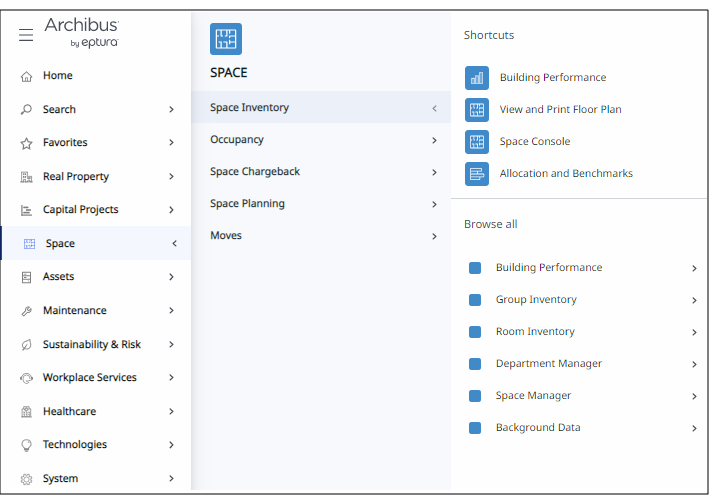Viewport: 718px width, 504px height.
Task: Open View and Print Floor Plan link
Action: point(560,109)
